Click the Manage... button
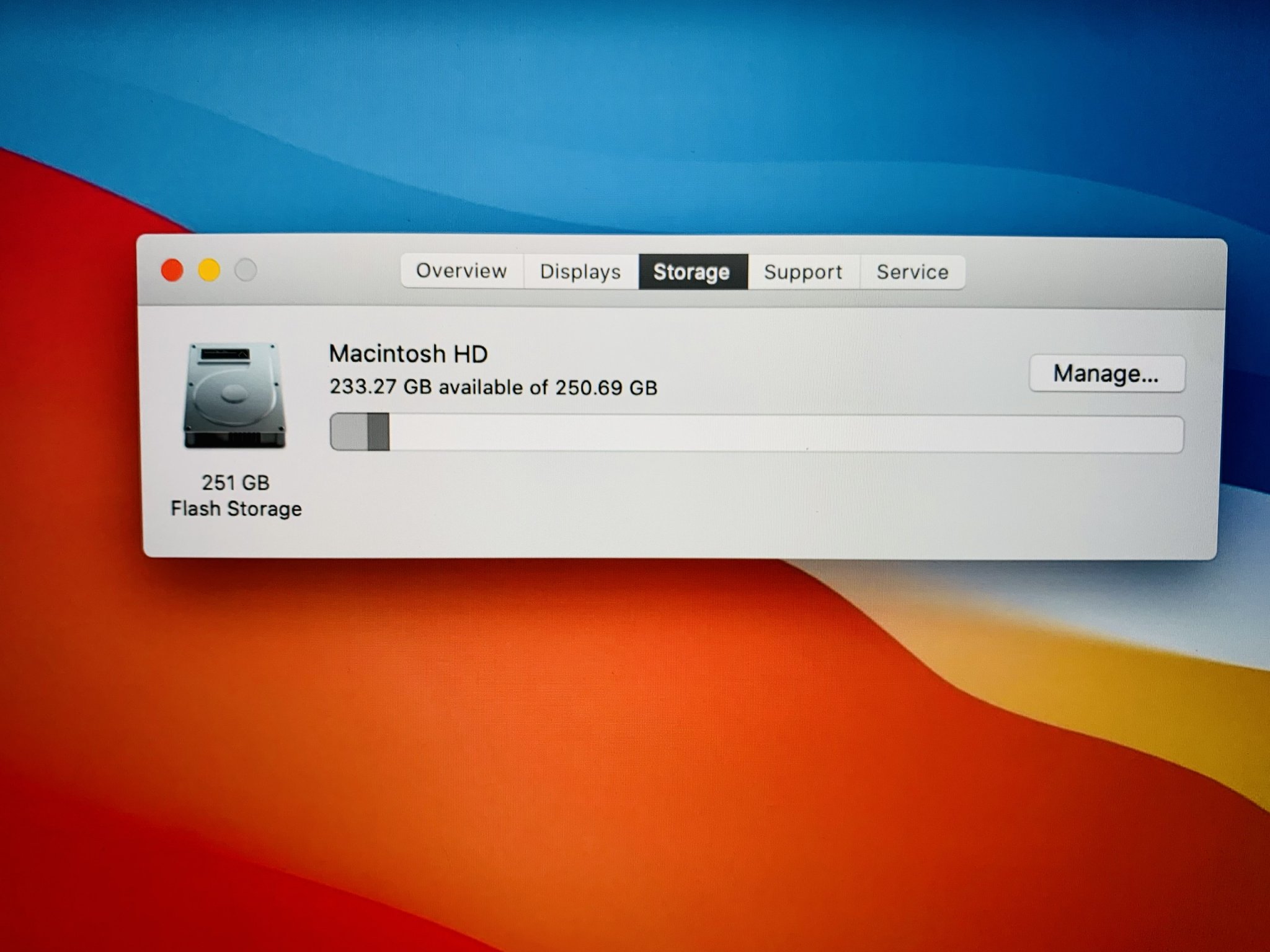This screenshot has width=1270, height=952. pyautogui.click(x=1106, y=374)
